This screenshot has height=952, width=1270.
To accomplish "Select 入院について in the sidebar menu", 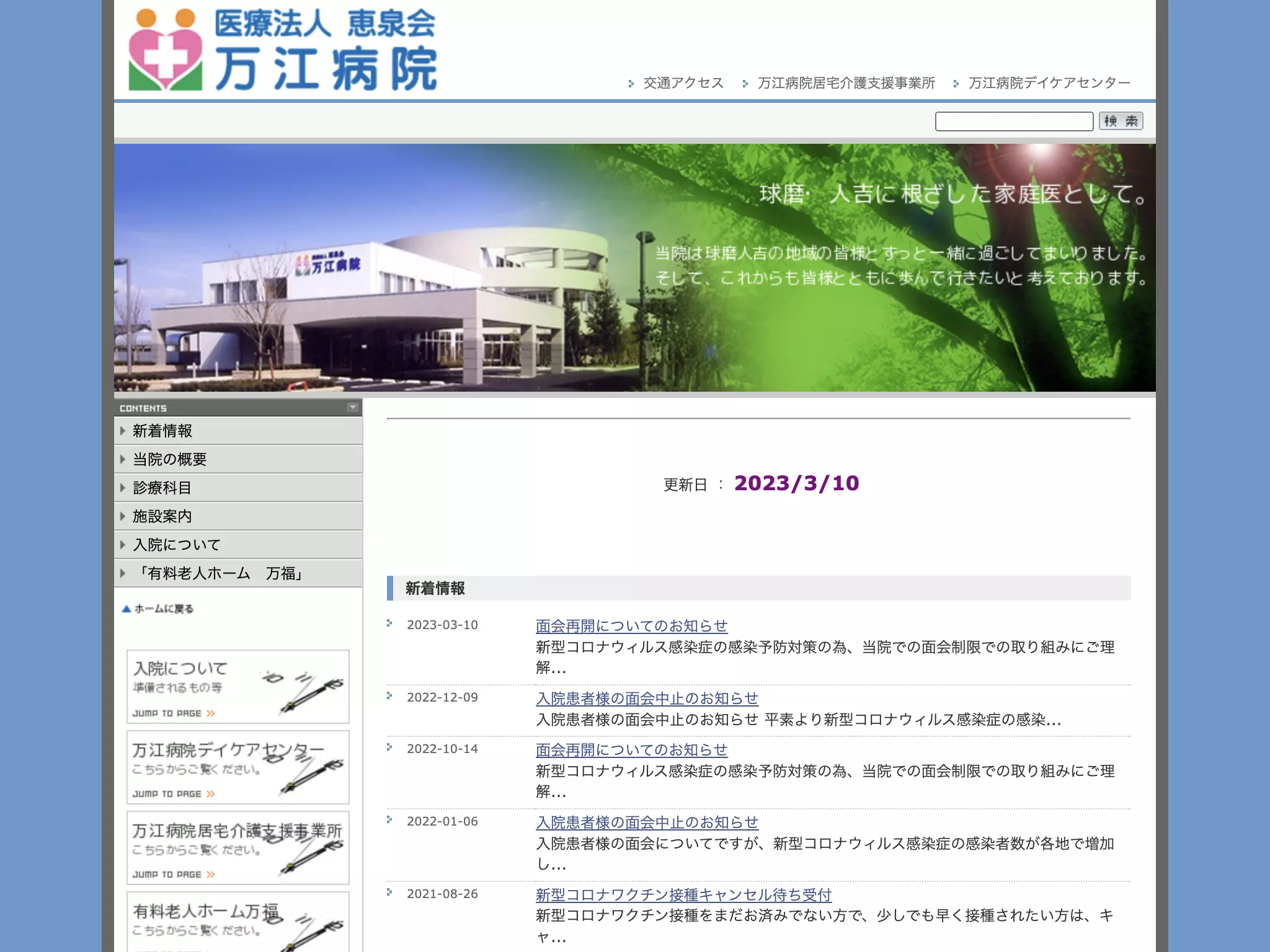I will [x=238, y=545].
